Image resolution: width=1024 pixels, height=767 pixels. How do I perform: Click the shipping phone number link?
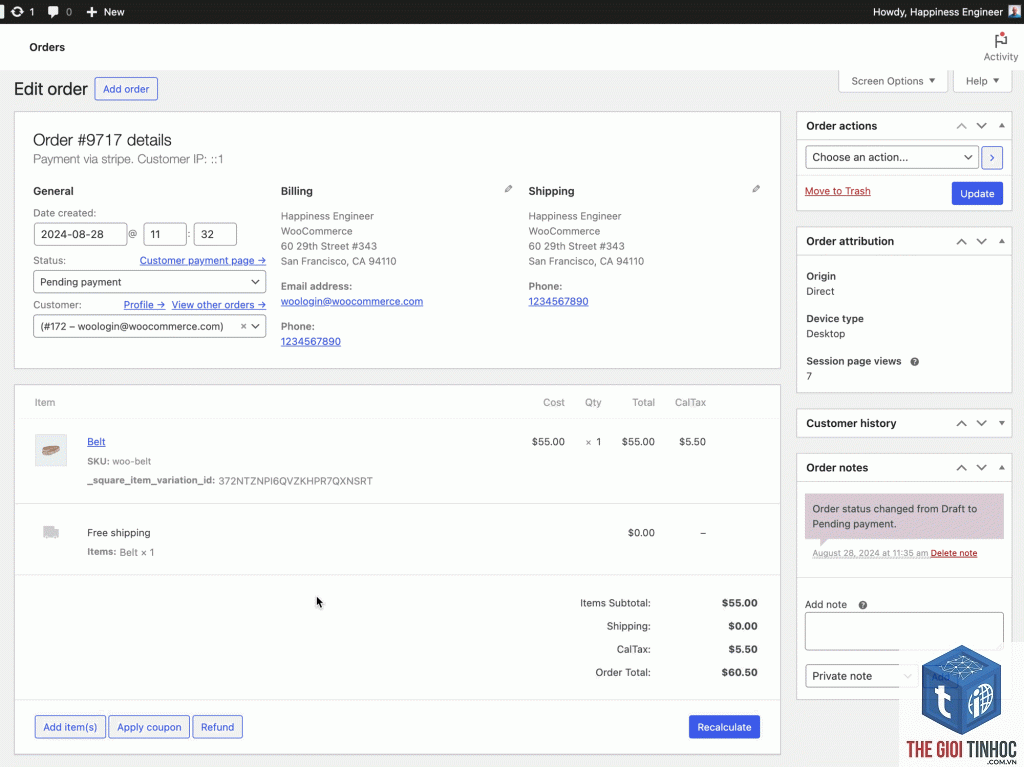558,301
